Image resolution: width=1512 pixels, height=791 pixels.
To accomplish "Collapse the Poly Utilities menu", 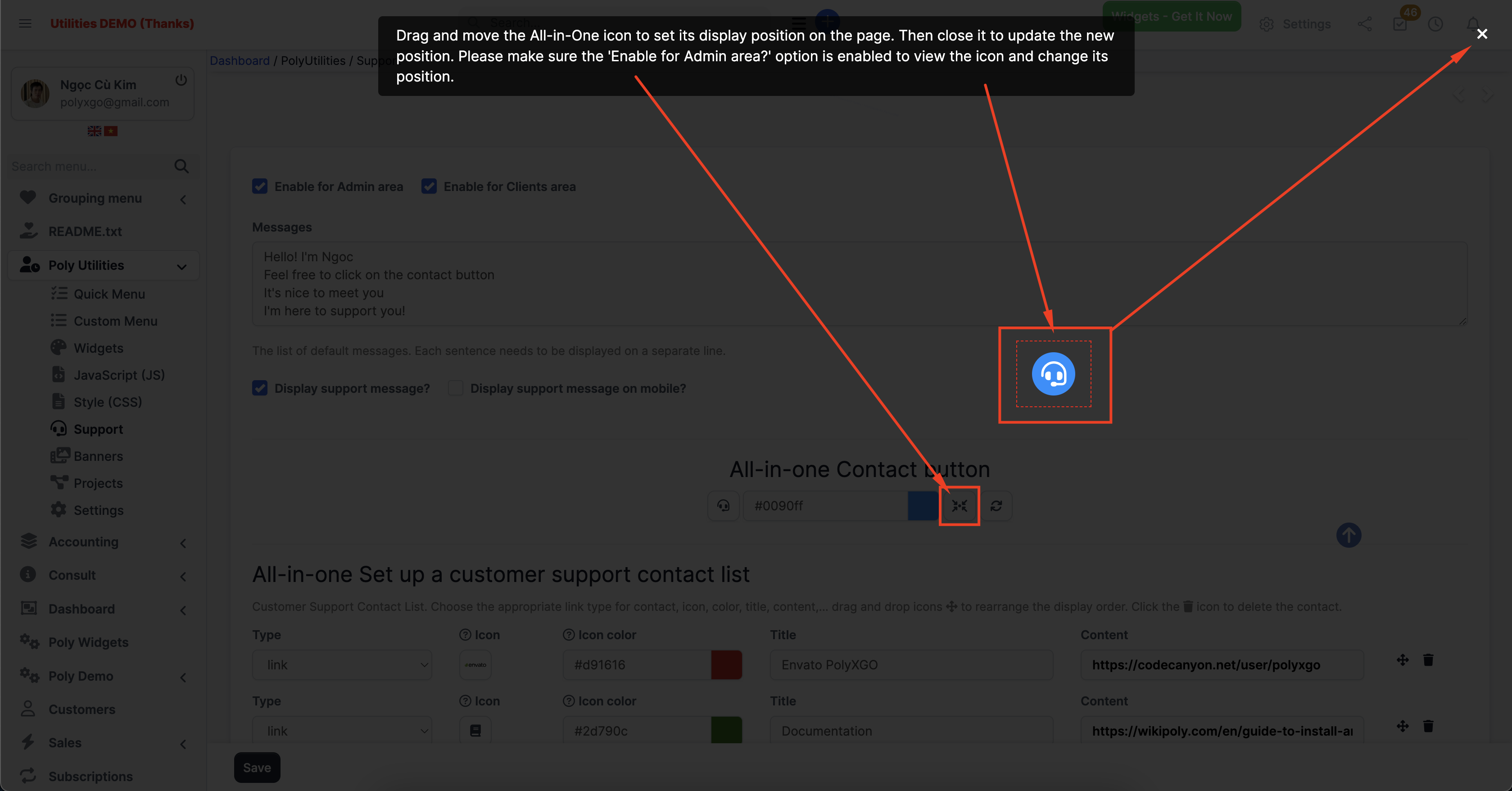I will point(181,265).
